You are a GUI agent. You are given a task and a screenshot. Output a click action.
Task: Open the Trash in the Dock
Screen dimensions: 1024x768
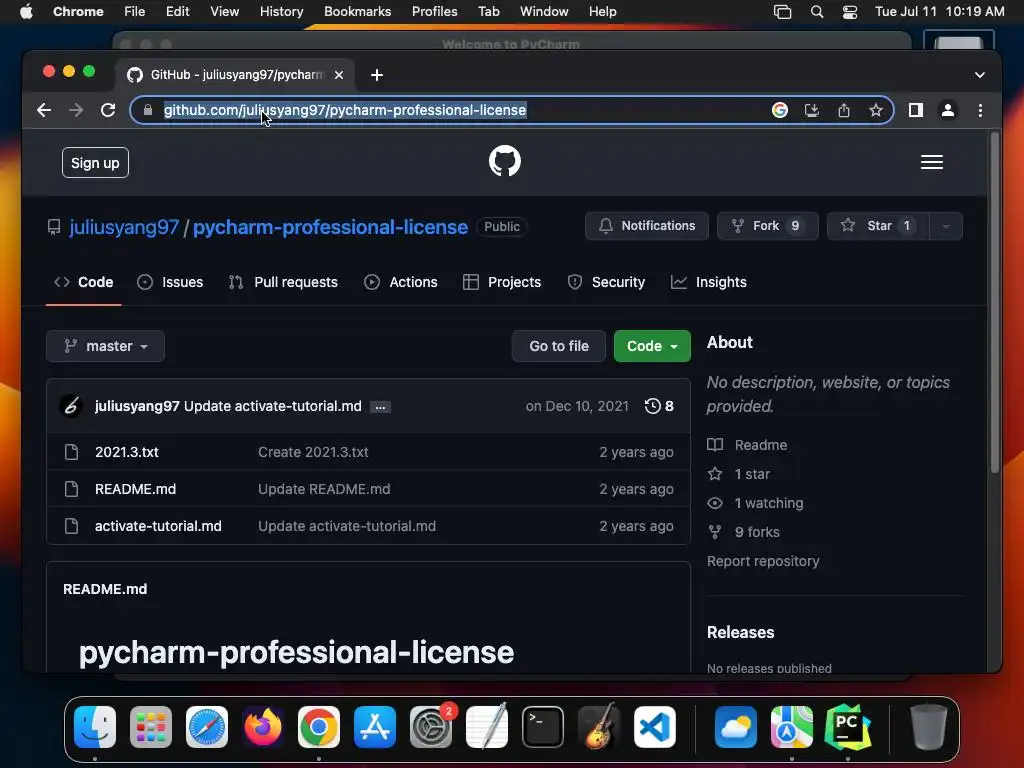pos(928,727)
